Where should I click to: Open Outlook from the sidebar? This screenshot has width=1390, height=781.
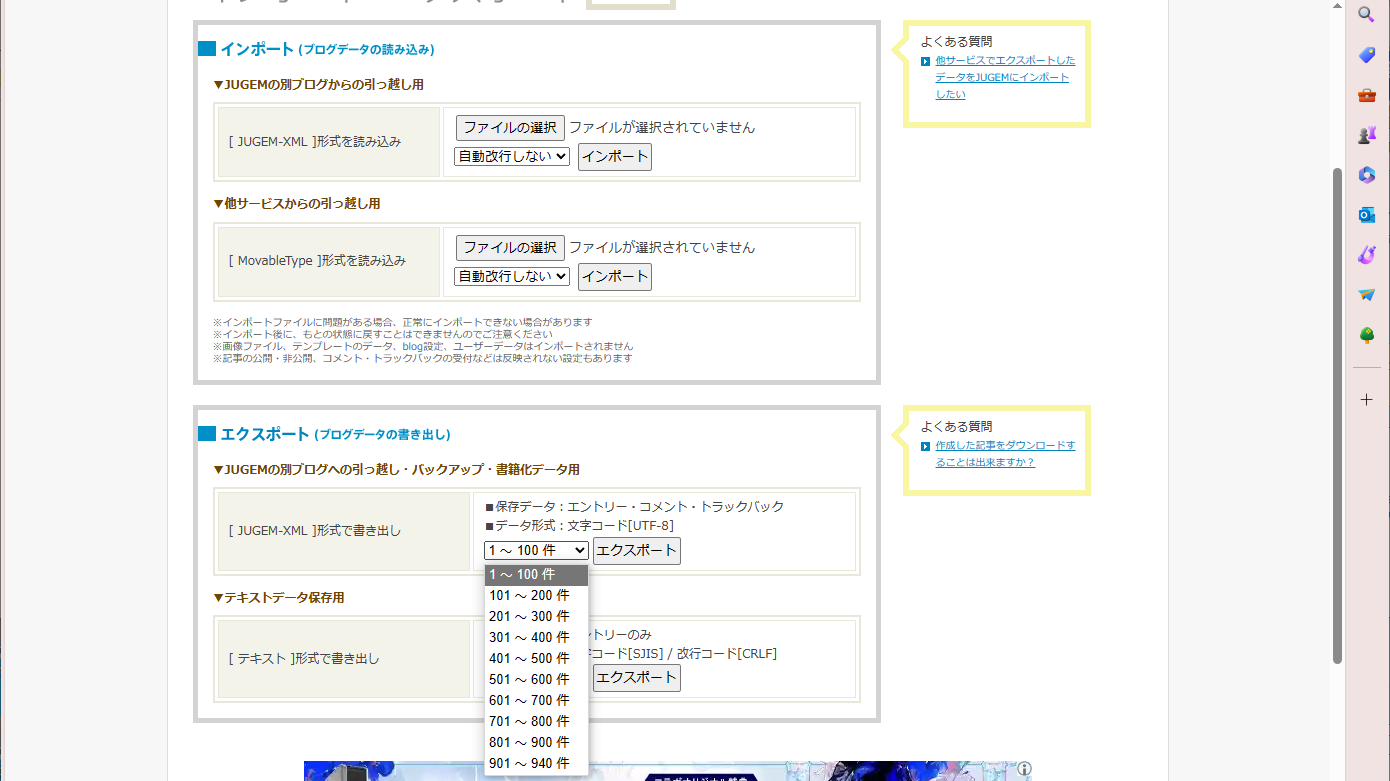[x=1366, y=215]
